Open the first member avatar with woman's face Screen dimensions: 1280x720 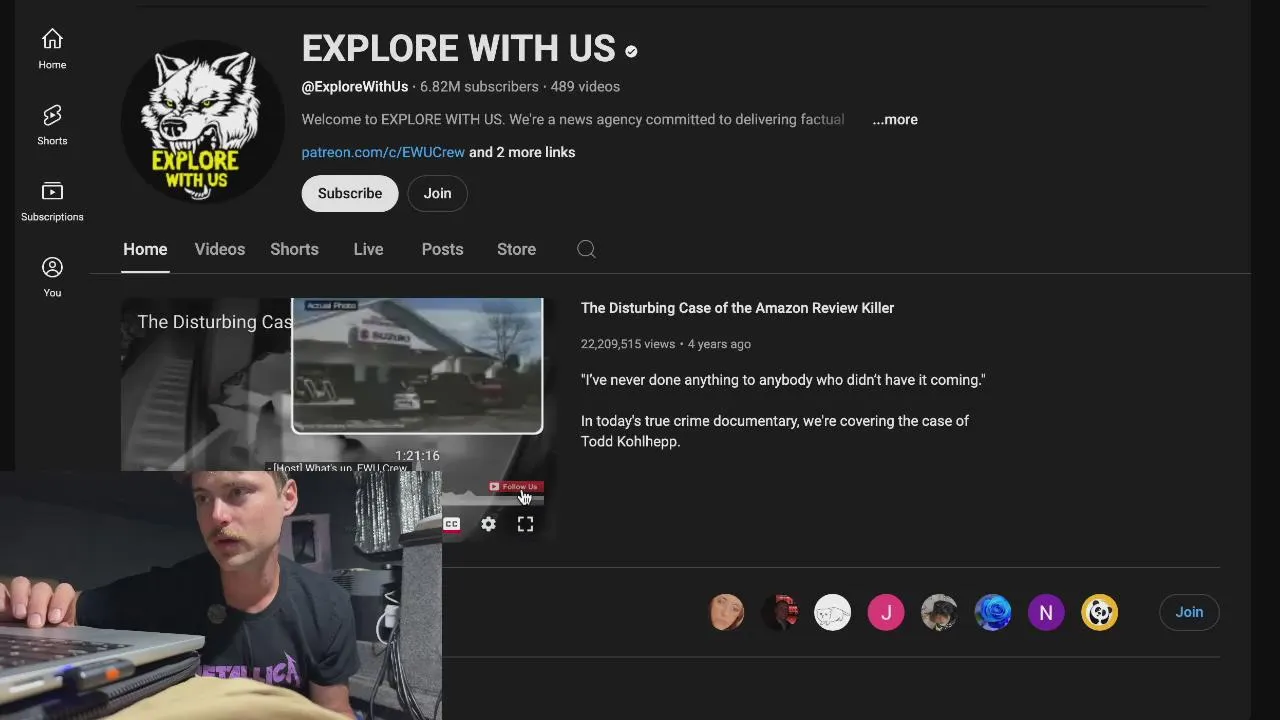point(726,612)
